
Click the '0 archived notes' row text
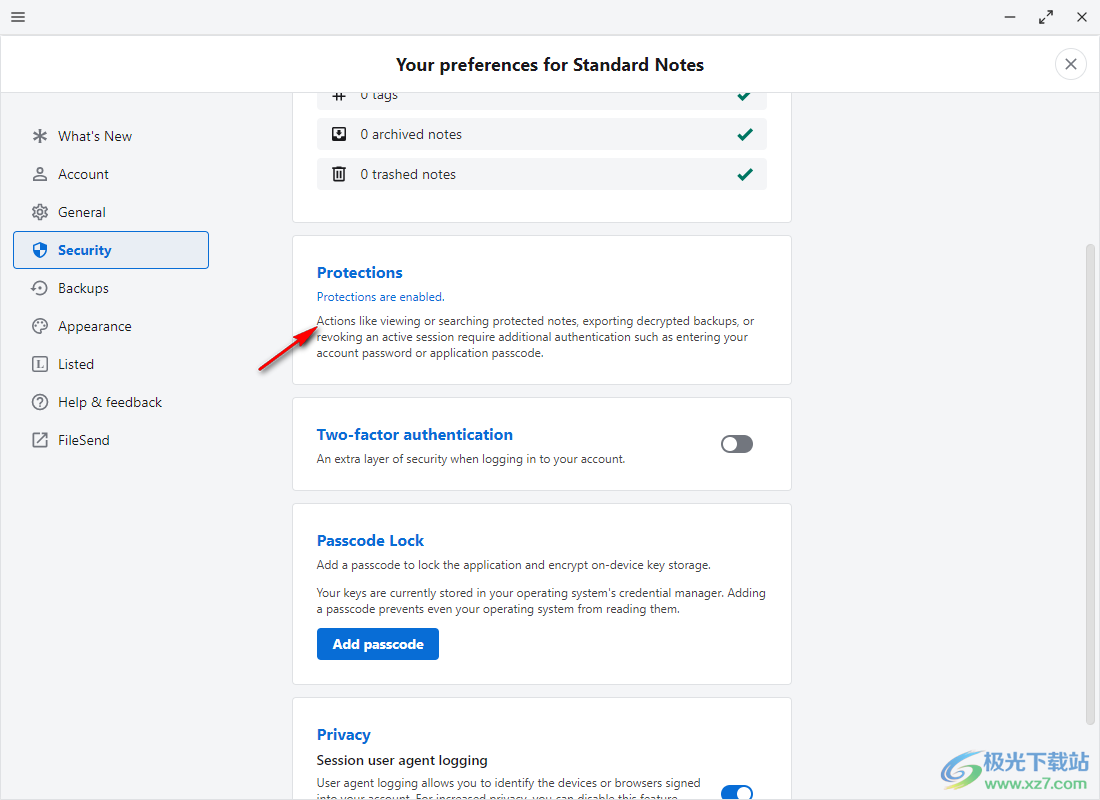pos(411,134)
